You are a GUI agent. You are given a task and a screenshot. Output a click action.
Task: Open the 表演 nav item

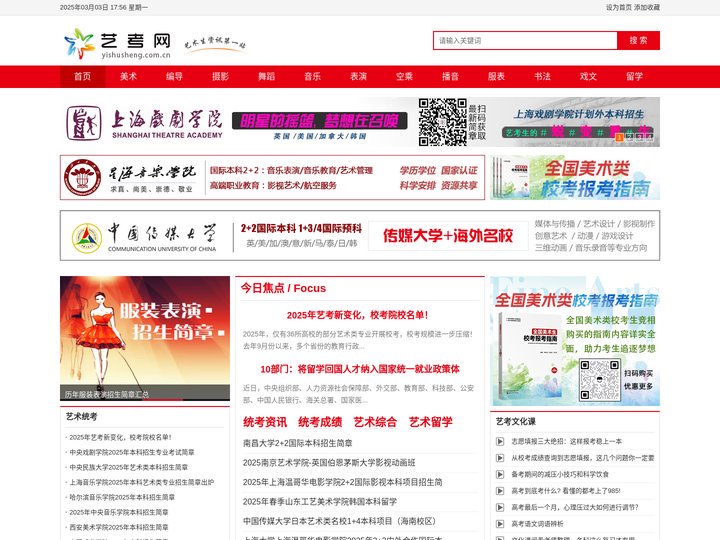(359, 77)
